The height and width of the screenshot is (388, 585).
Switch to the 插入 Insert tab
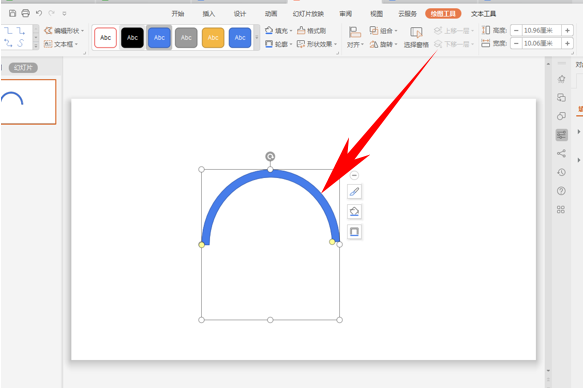(209, 14)
